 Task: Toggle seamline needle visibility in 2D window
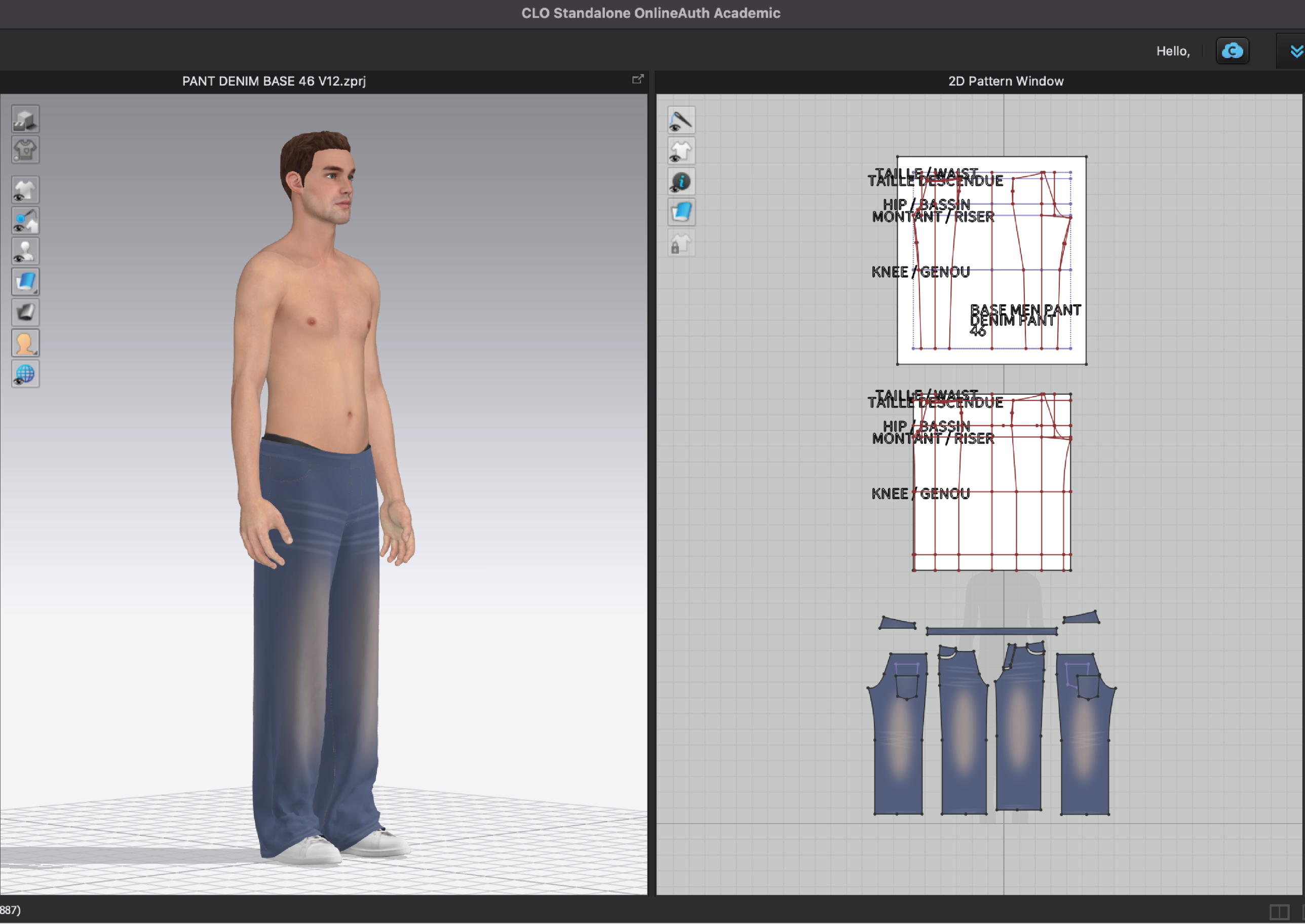coord(681,121)
